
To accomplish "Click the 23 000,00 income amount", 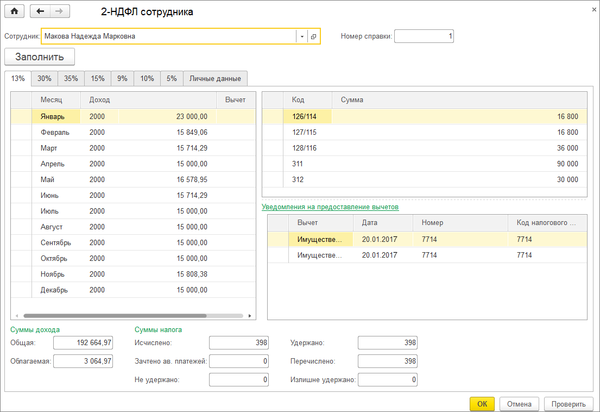I will point(192,116).
